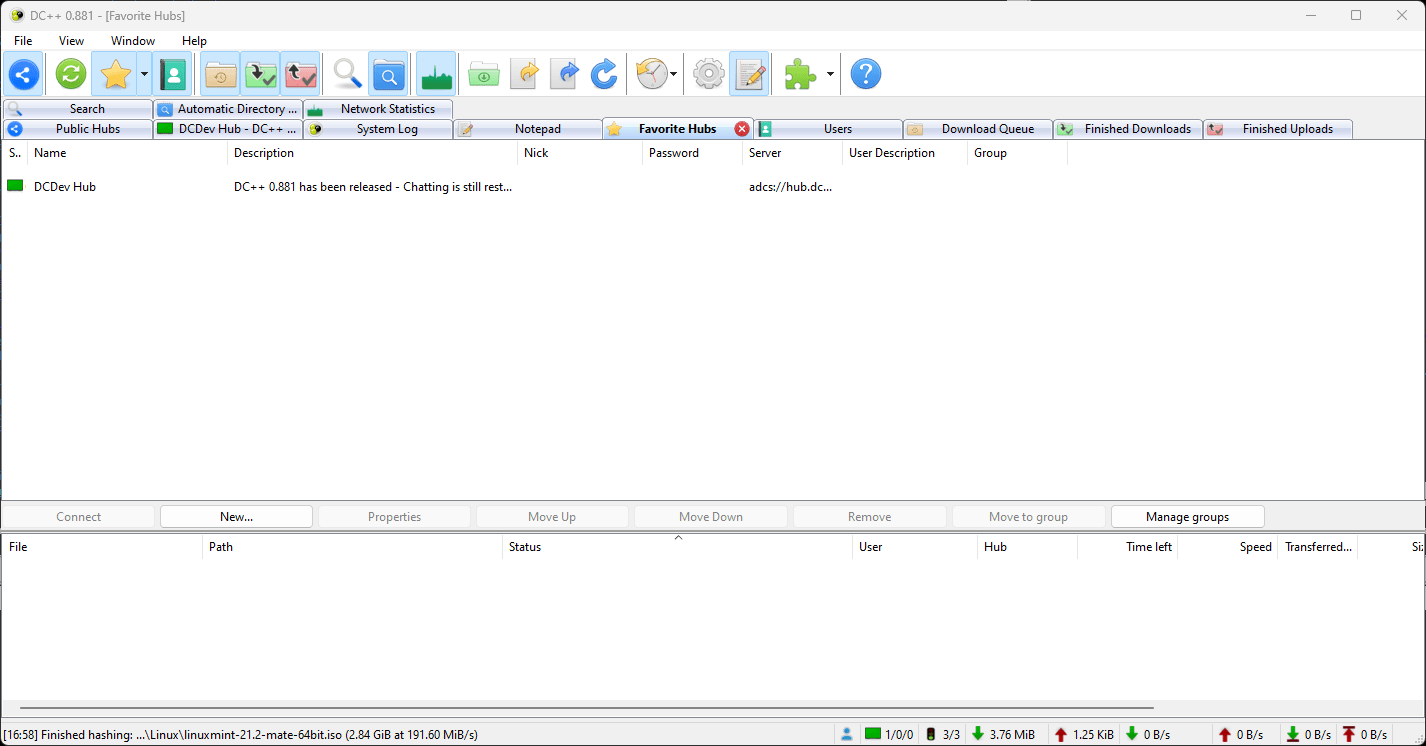Switch to the Automatic Directory tab
This screenshot has width=1426, height=746.
click(228, 109)
